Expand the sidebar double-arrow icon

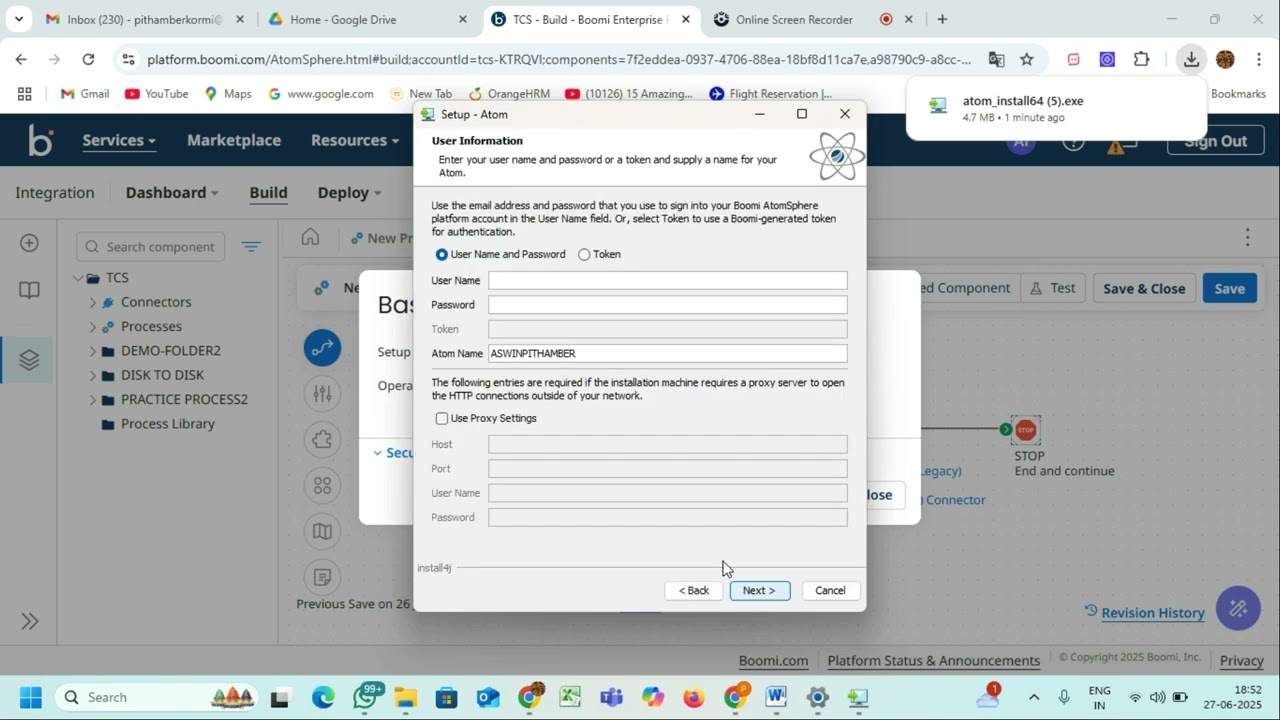pyautogui.click(x=29, y=621)
